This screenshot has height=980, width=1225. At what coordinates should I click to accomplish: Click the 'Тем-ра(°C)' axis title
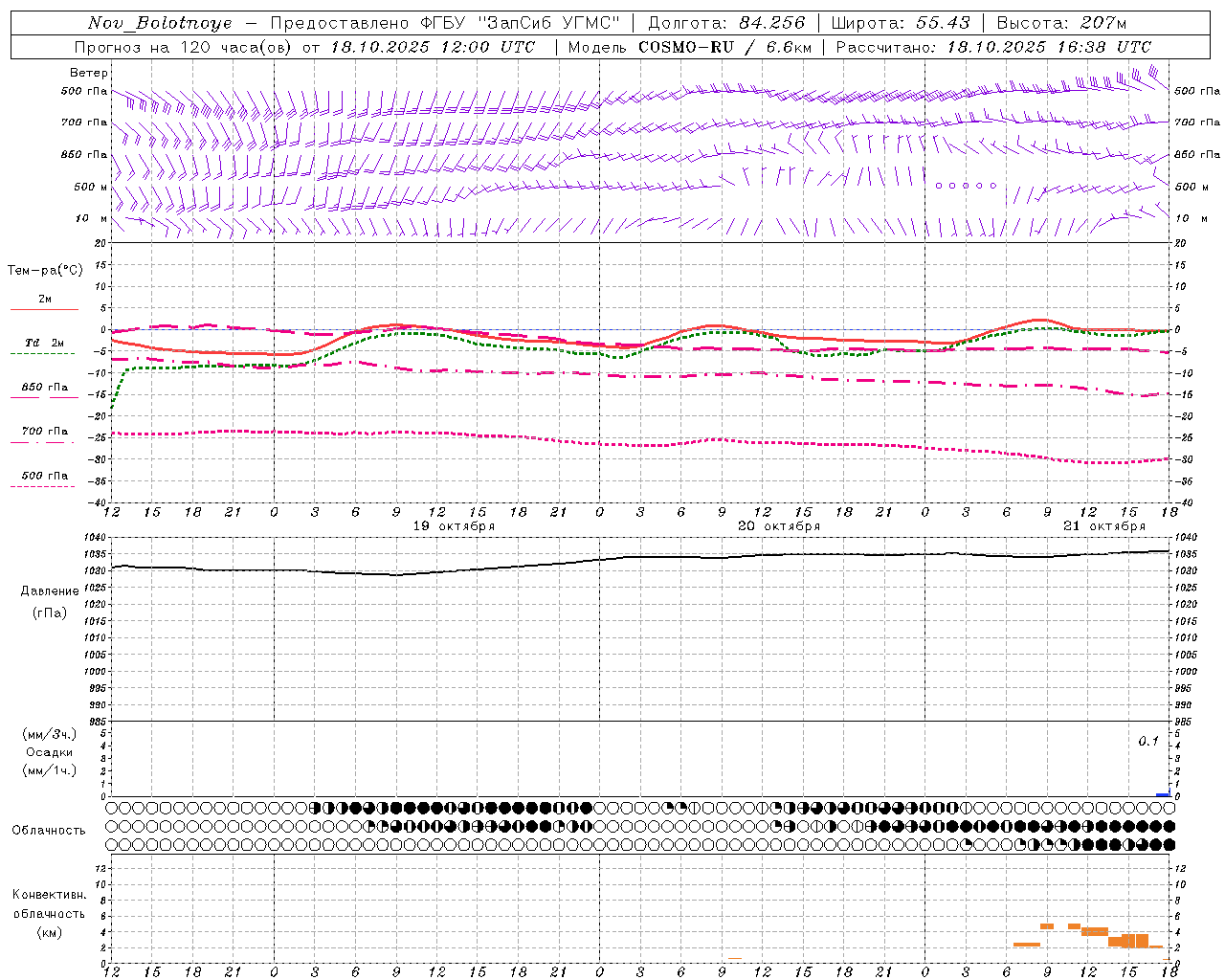pyautogui.click(x=45, y=271)
